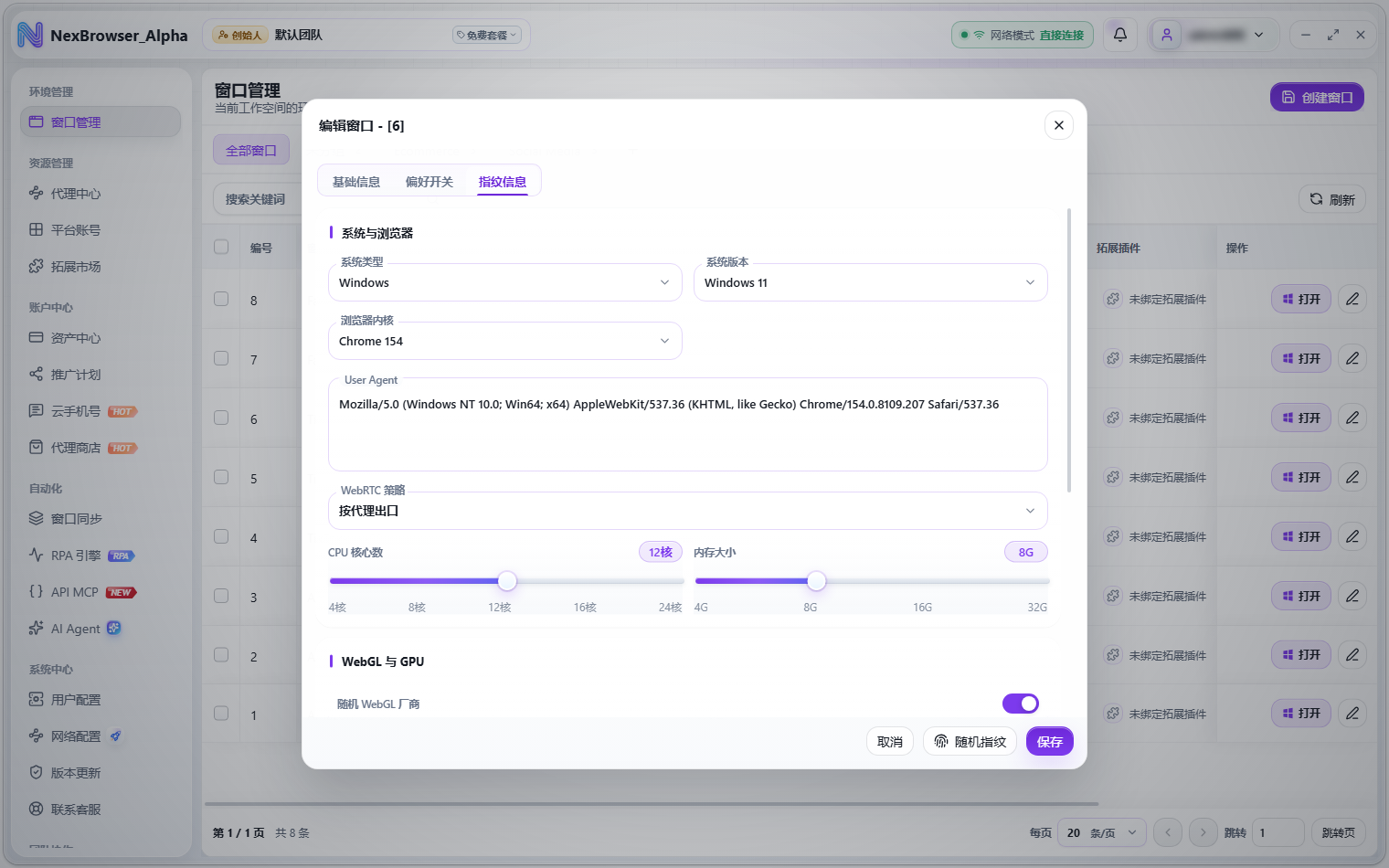This screenshot has width=1389, height=868.
Task: Open the page size dropdown showing 20 条/页
Action: point(1102,832)
